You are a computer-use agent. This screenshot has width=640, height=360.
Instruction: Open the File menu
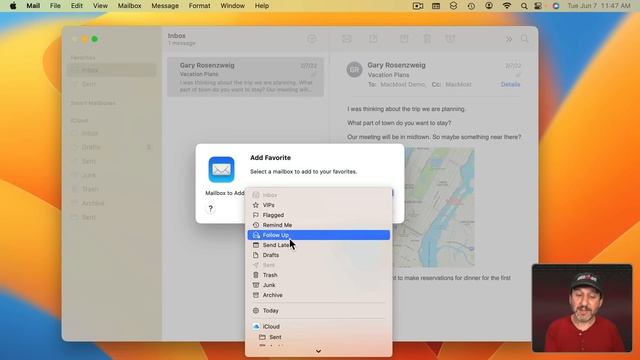click(x=55, y=6)
